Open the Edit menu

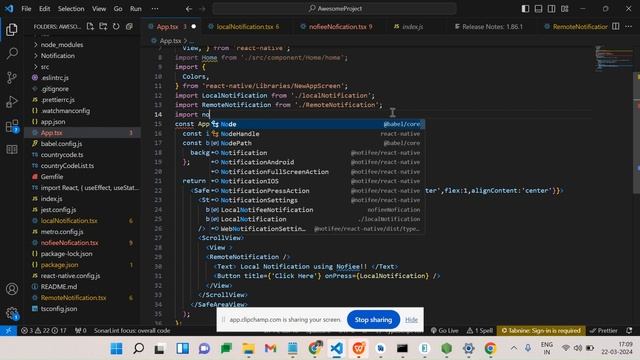pyautogui.click(x=44, y=9)
